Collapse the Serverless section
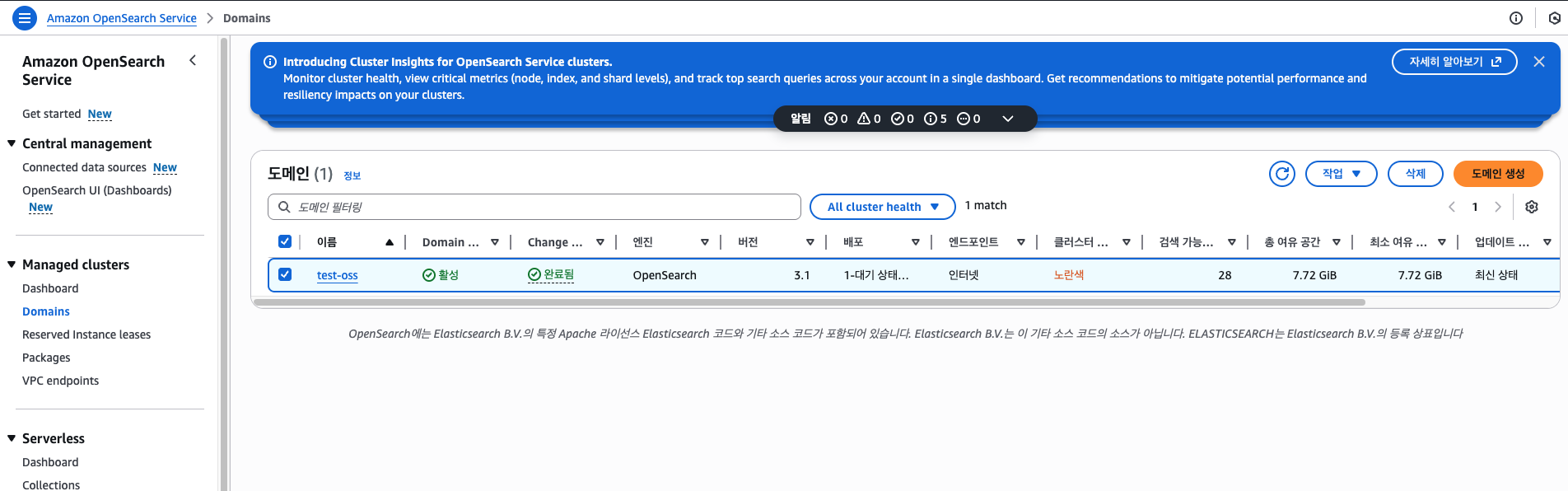The height and width of the screenshot is (491, 1568). tap(12, 438)
